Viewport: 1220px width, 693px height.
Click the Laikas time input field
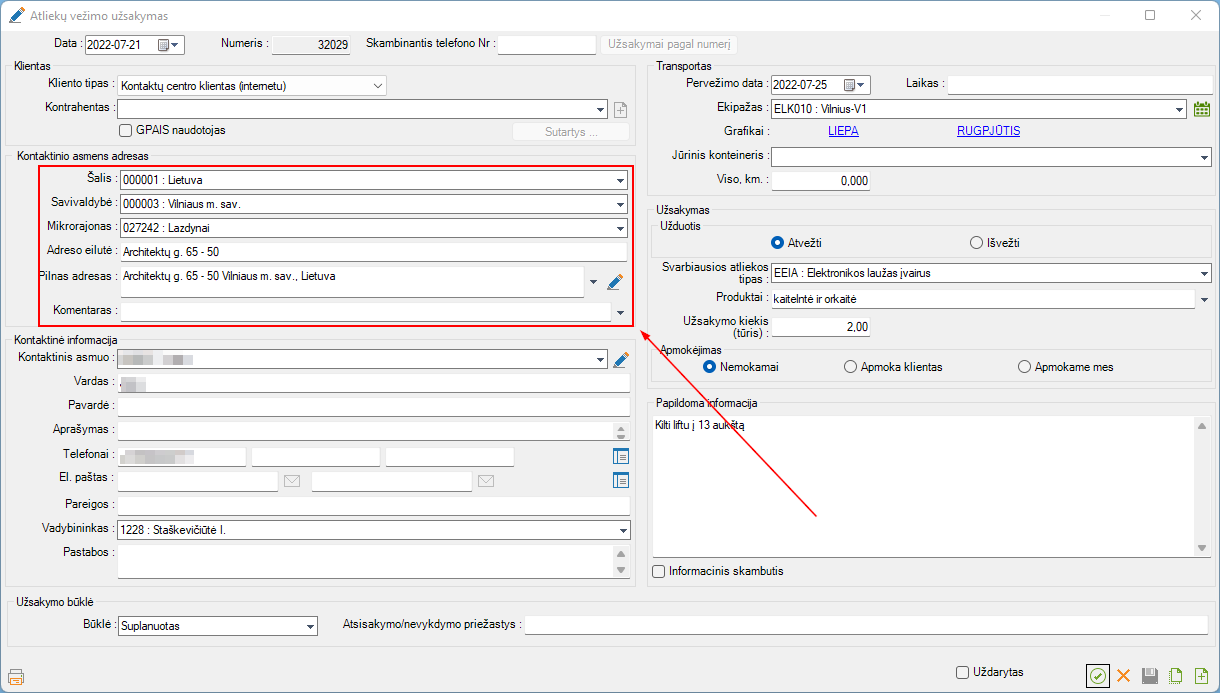coord(1078,84)
